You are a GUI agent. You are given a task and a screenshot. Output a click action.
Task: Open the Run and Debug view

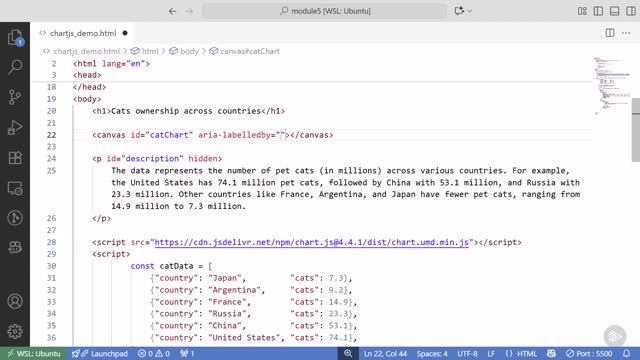pyautogui.click(x=15, y=128)
